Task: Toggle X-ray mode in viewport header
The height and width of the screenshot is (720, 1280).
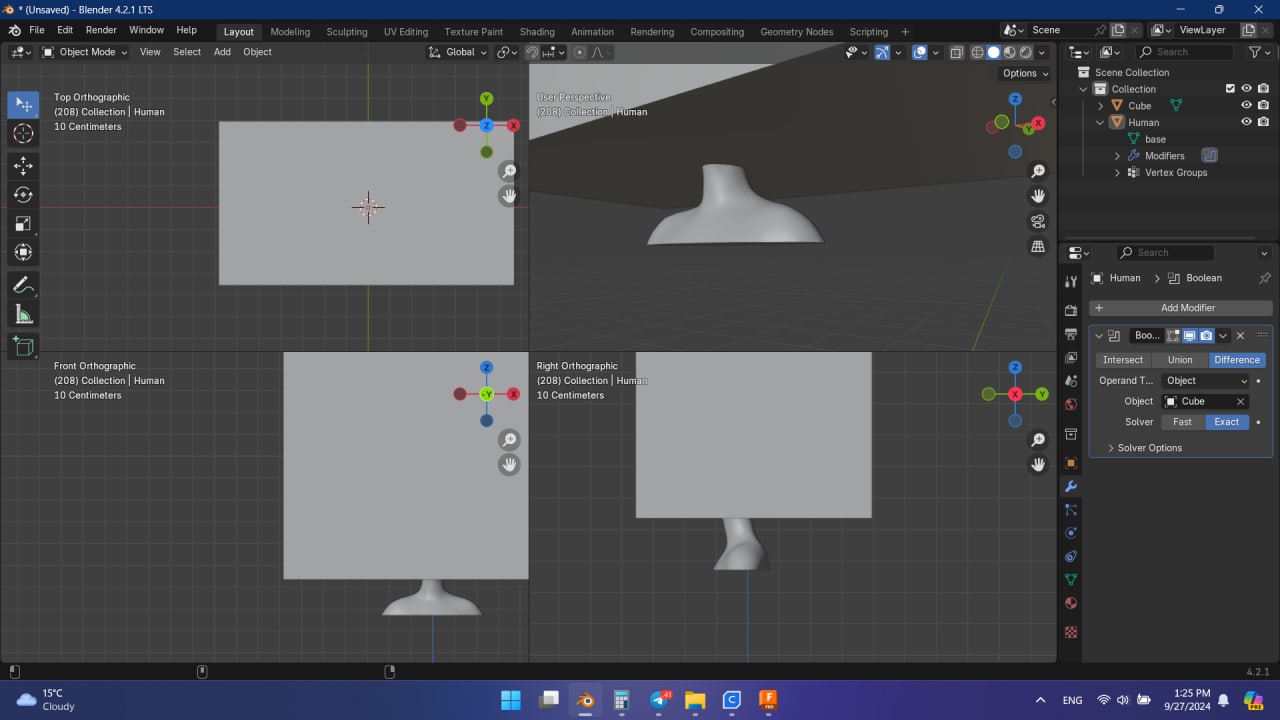Action: click(x=957, y=52)
